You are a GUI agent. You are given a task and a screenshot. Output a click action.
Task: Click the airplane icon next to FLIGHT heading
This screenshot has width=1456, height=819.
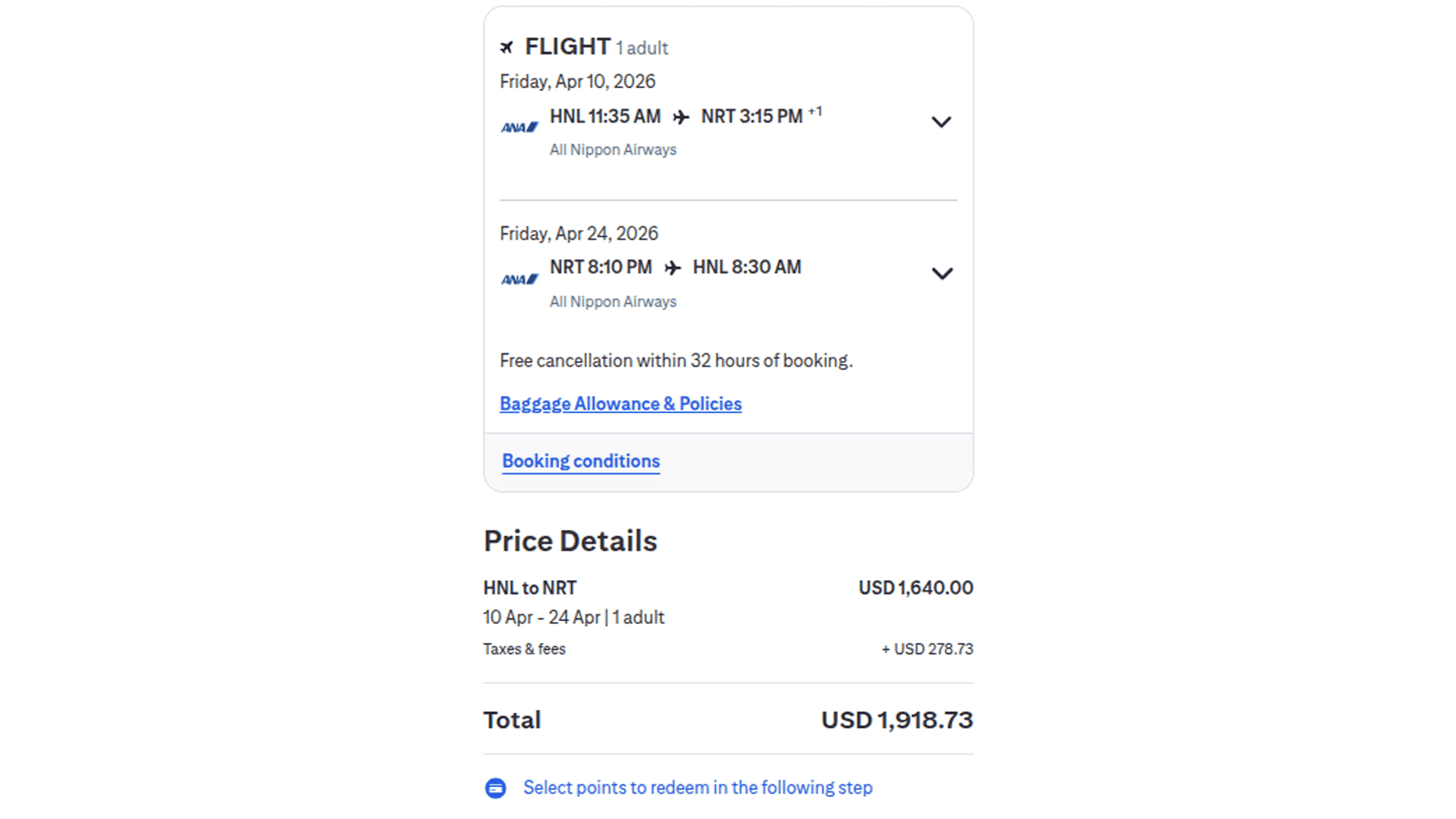click(507, 47)
